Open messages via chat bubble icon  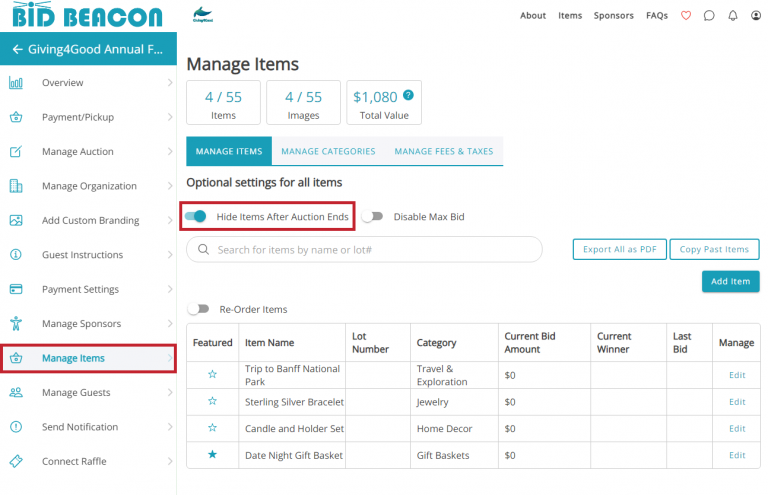click(x=709, y=16)
